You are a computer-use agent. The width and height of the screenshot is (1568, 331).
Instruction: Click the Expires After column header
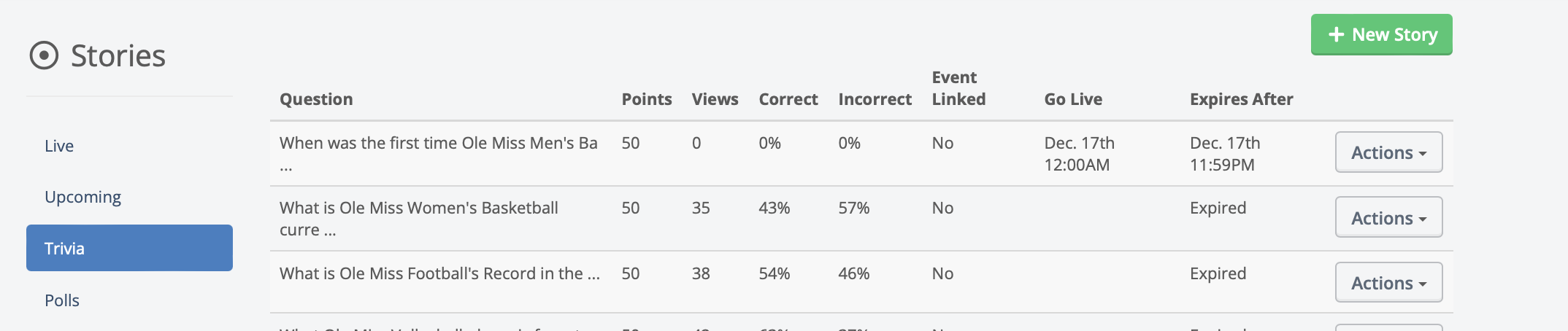(1241, 99)
